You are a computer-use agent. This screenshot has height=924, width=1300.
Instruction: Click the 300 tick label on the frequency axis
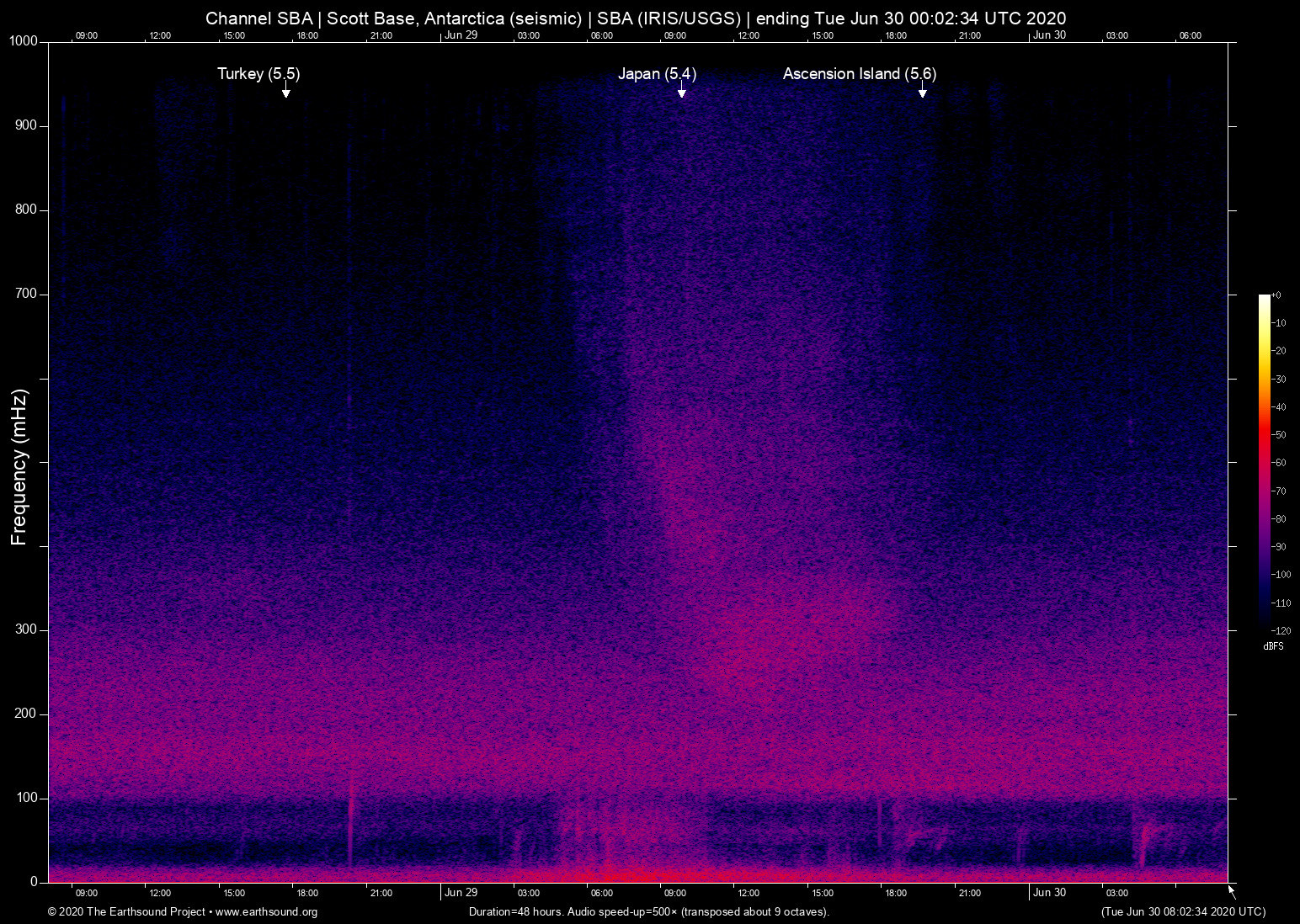(26, 629)
